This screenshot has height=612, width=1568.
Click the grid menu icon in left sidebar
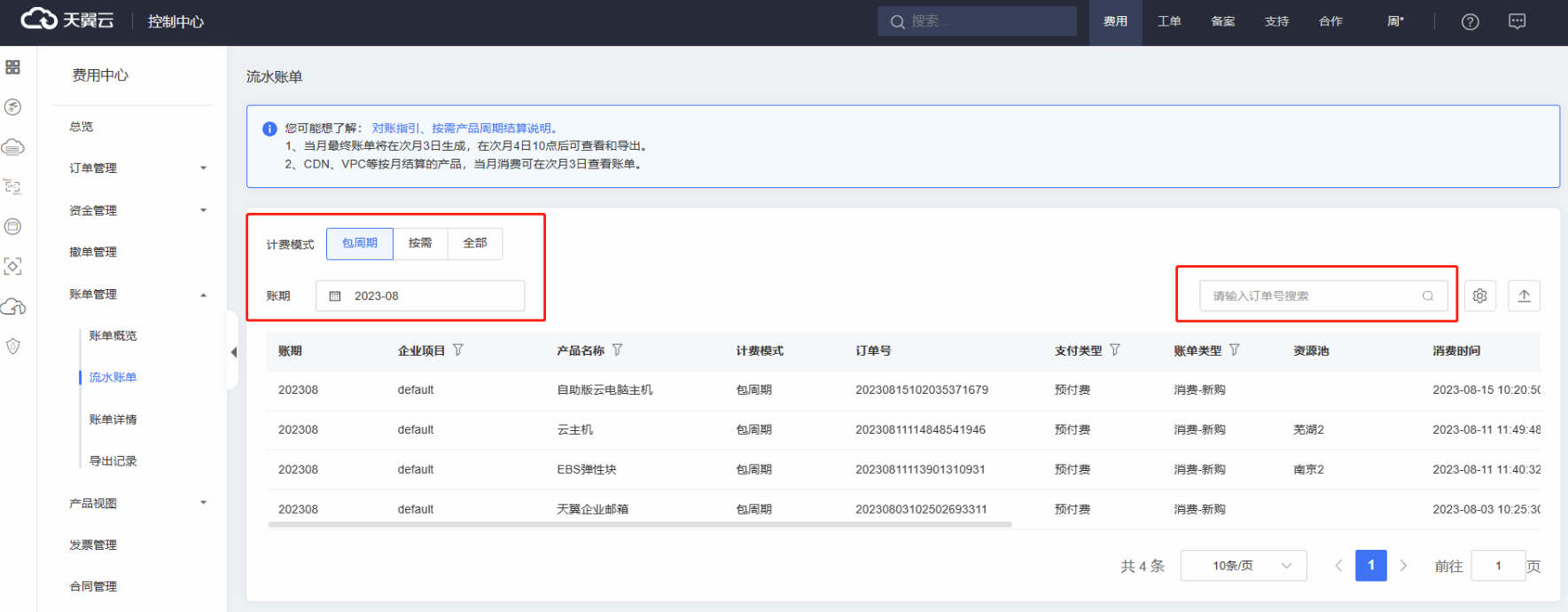click(12, 67)
